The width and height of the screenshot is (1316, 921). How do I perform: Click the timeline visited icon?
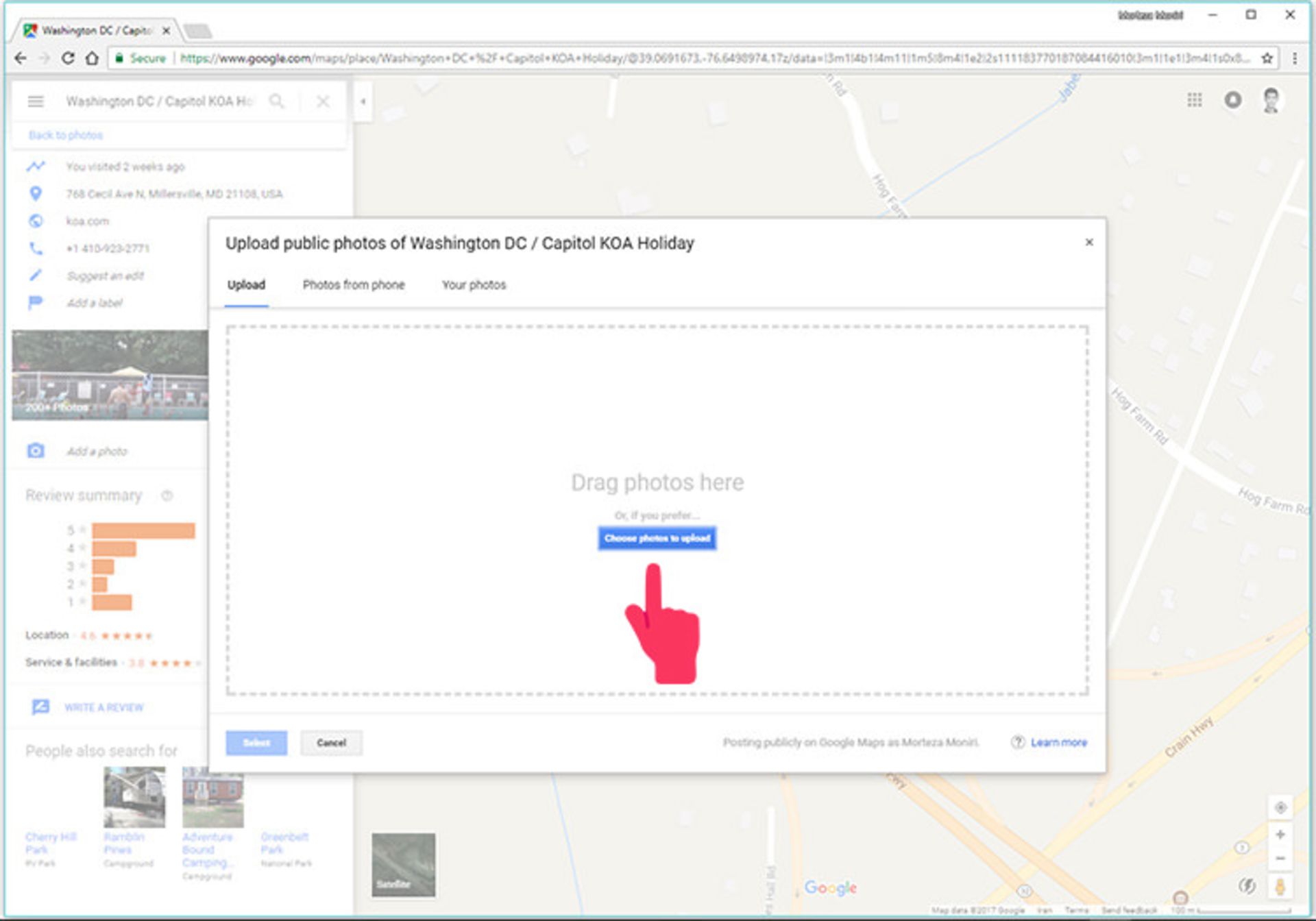36,167
